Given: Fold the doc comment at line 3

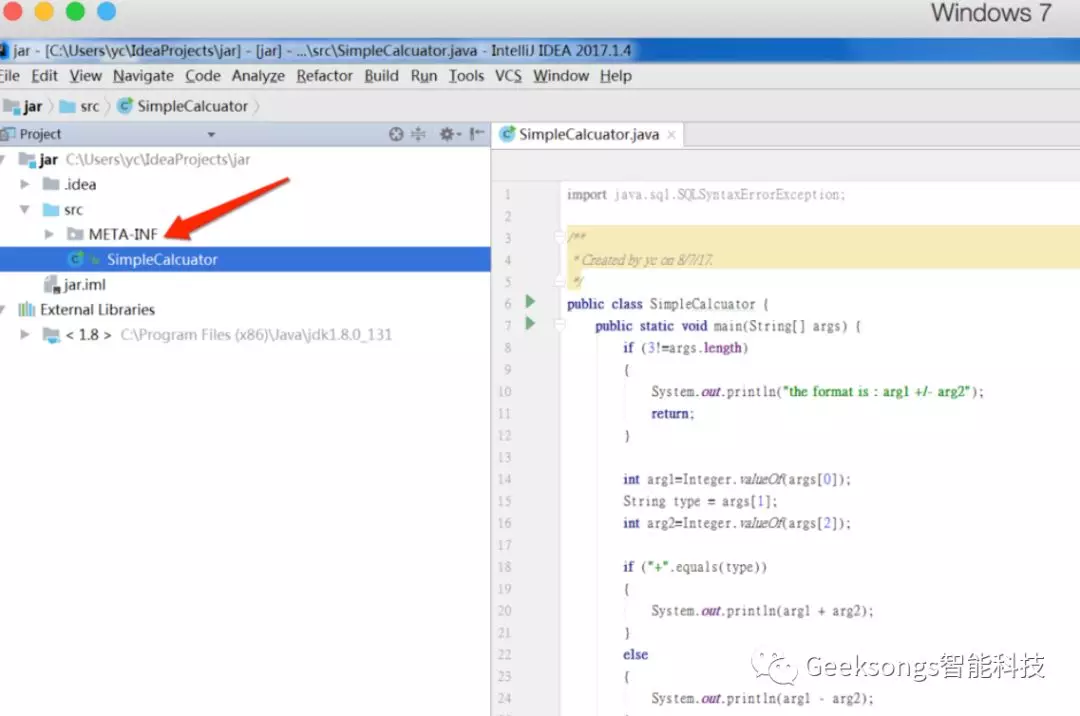Looking at the screenshot, I should coord(559,237).
